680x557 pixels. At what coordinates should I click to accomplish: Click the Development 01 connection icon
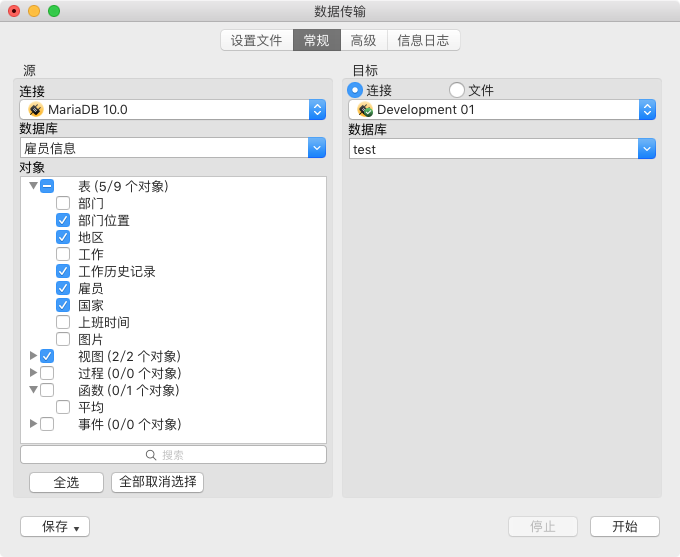[365, 109]
